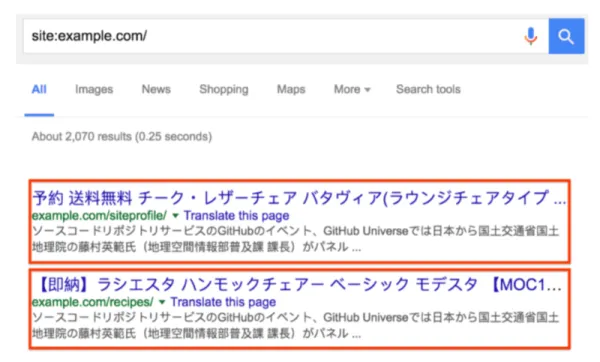Go to the Shopping tab

pos(224,89)
